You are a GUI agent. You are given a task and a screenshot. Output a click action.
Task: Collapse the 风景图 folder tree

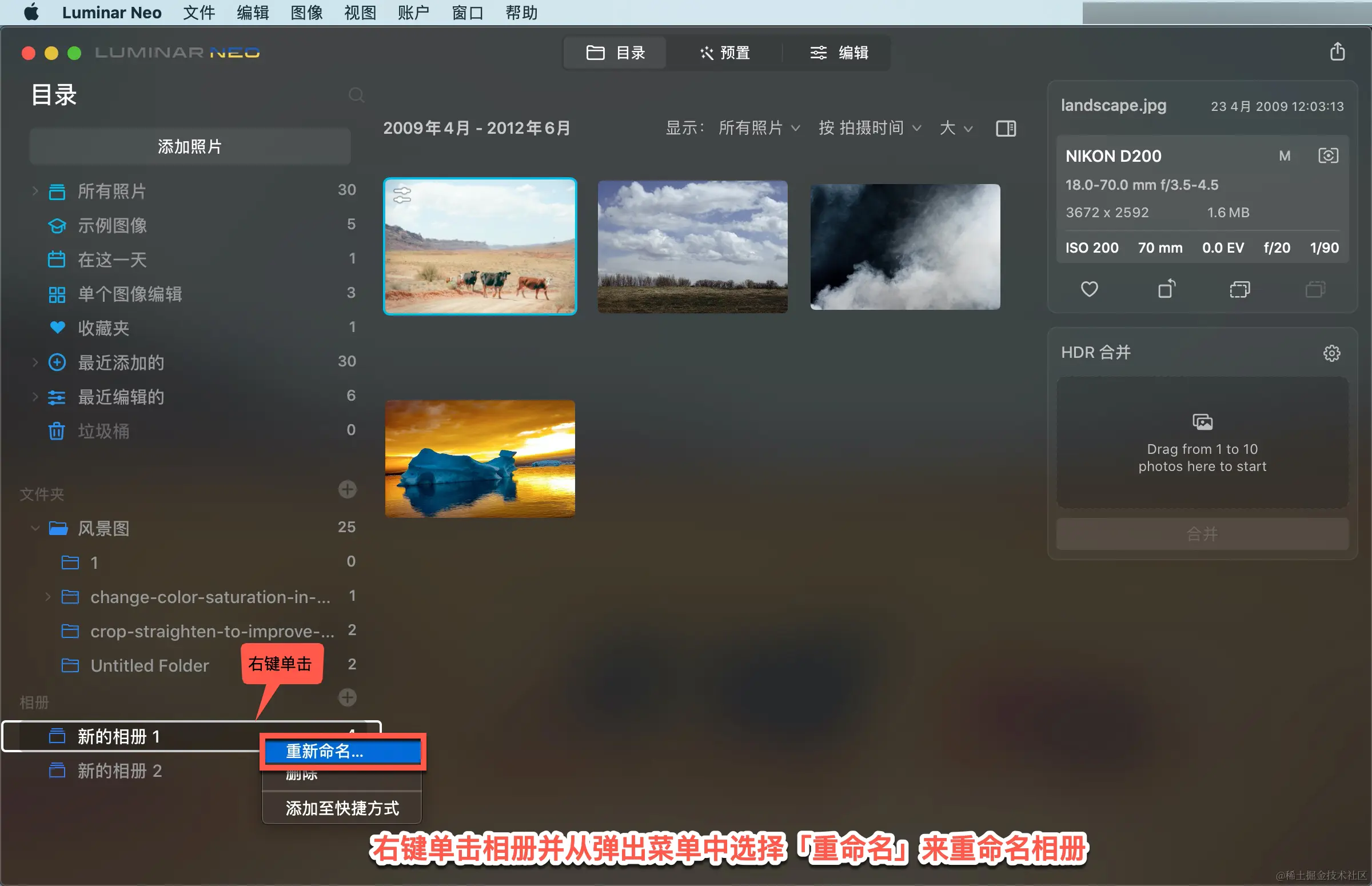click(35, 528)
